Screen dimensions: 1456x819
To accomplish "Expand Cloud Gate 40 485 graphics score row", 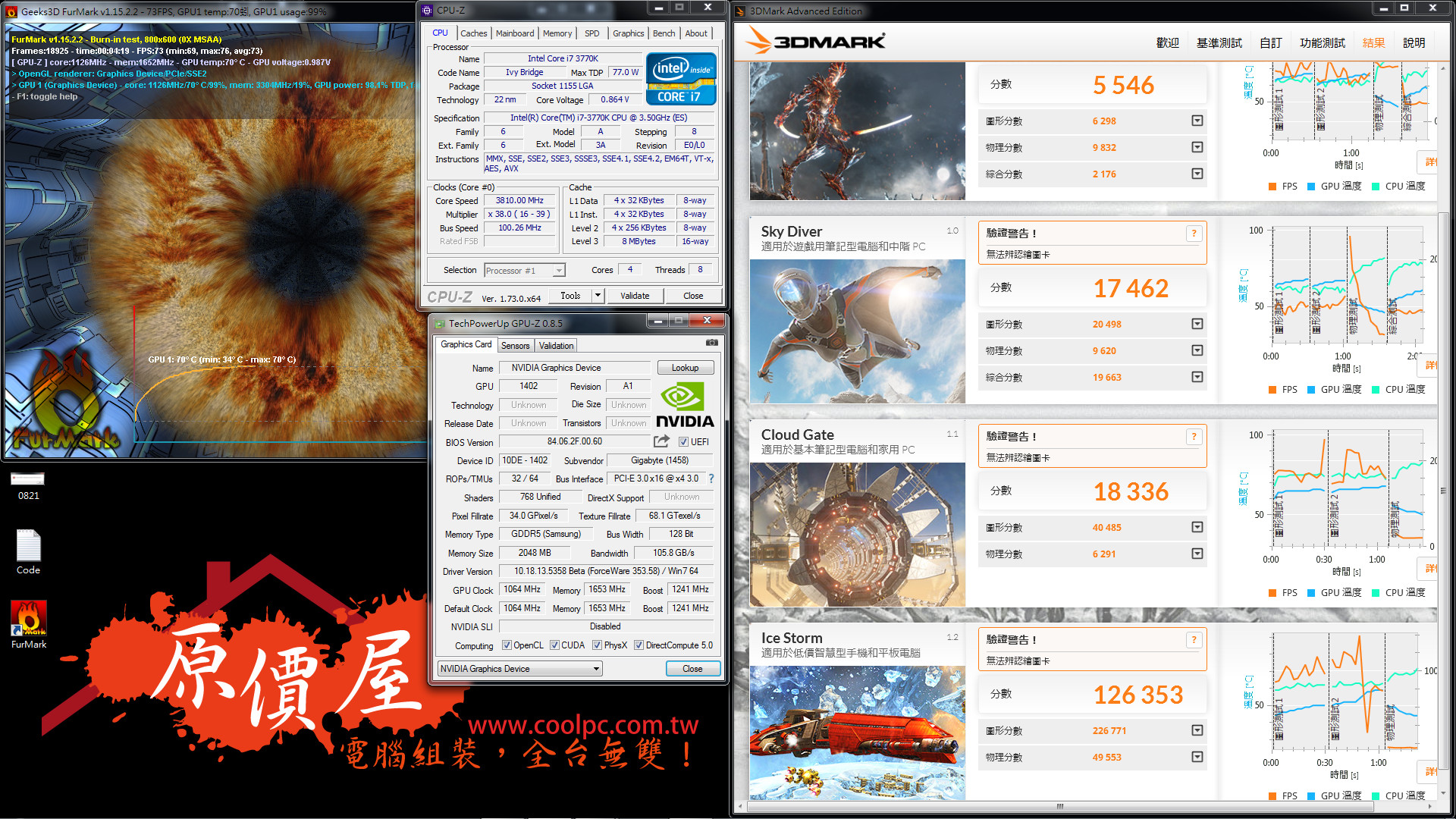I will pyautogui.click(x=1197, y=527).
